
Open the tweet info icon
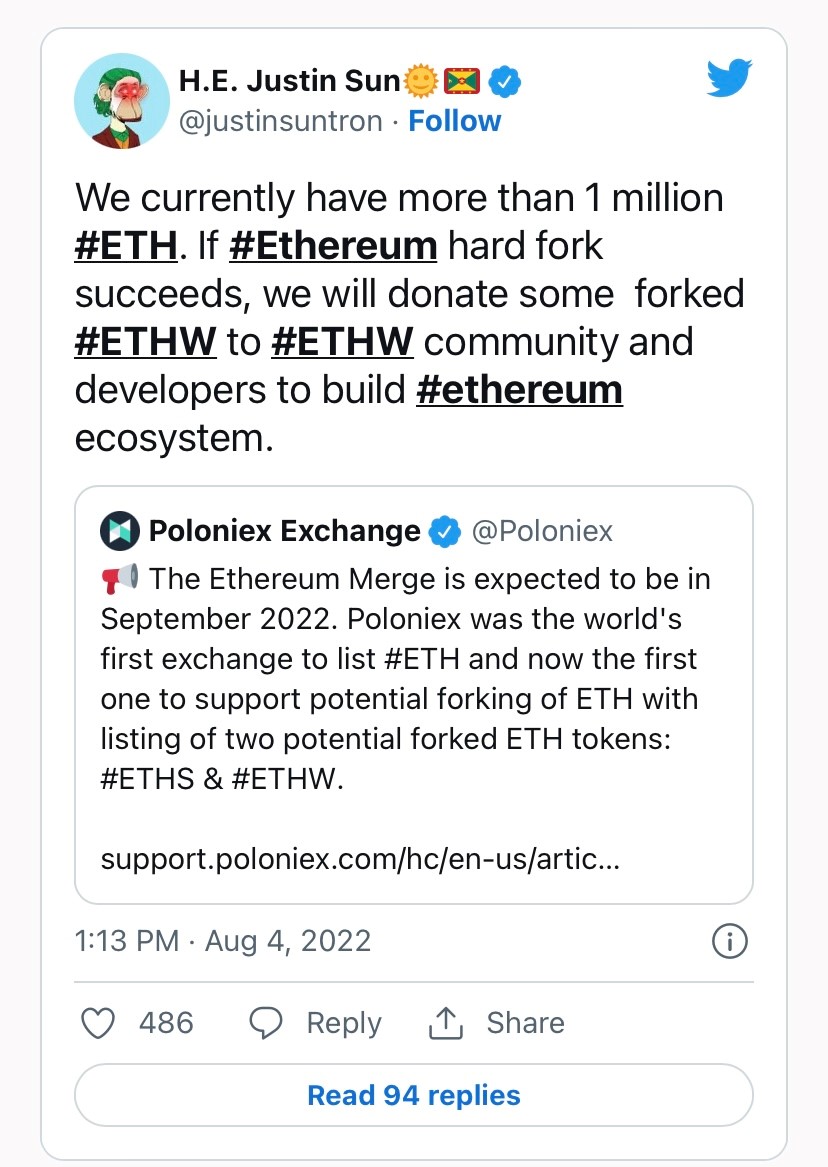729,941
